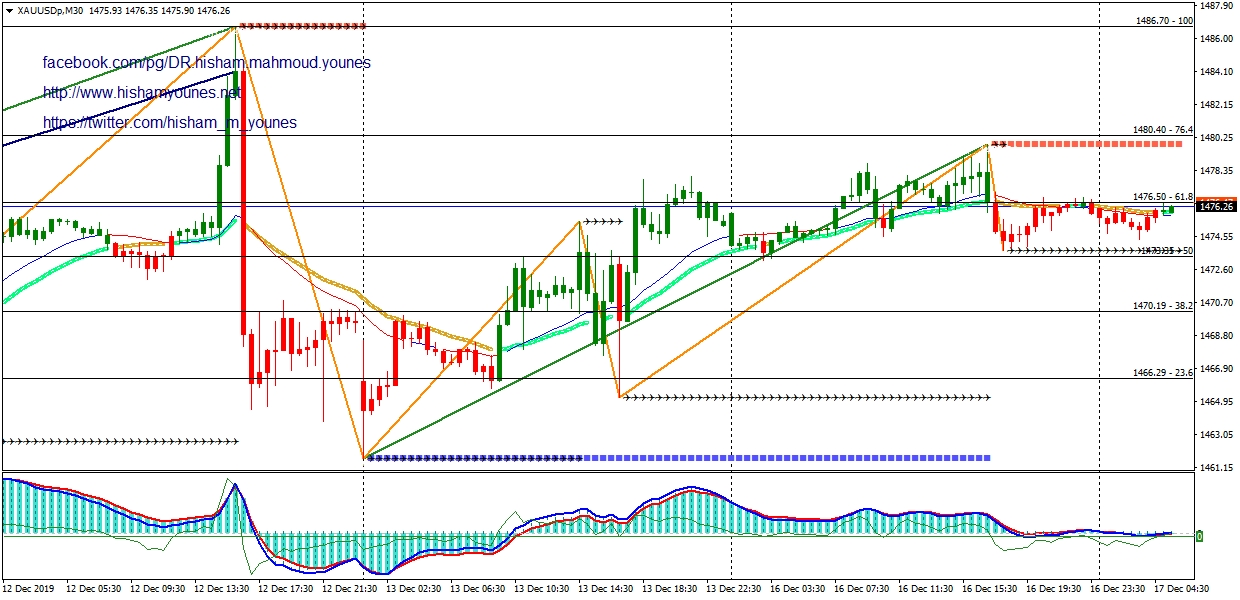Click the triangle icon before XAUUSDp,M30

pyautogui.click(x=9, y=10)
